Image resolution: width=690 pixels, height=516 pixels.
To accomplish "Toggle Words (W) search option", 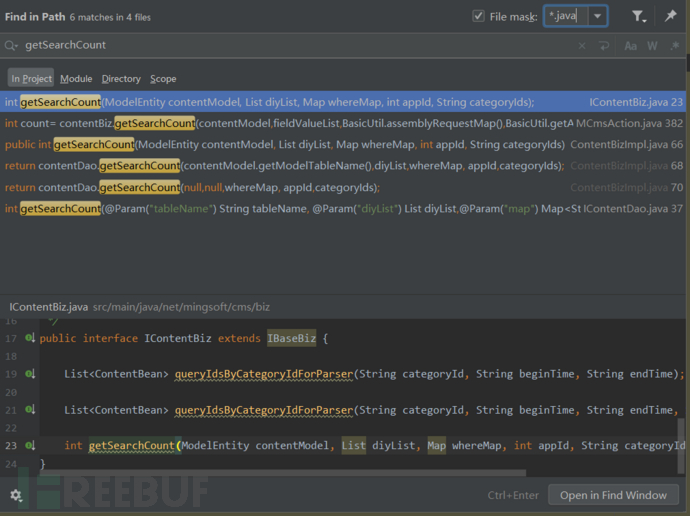I will (652, 46).
